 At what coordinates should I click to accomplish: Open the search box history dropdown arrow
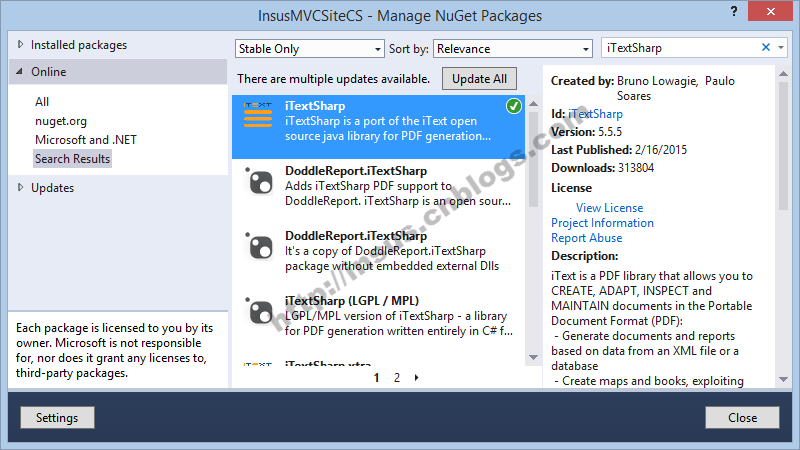[x=781, y=47]
